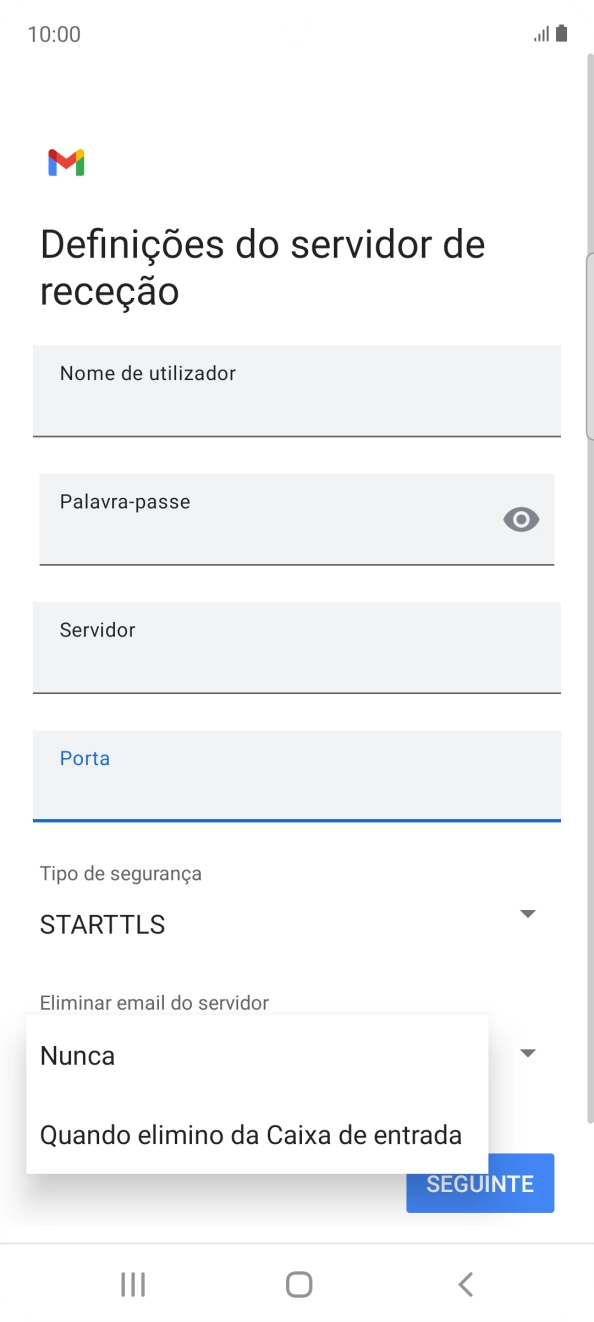Focus the Nome de utilizador field
Image resolution: width=594 pixels, height=1322 pixels.
[297, 391]
